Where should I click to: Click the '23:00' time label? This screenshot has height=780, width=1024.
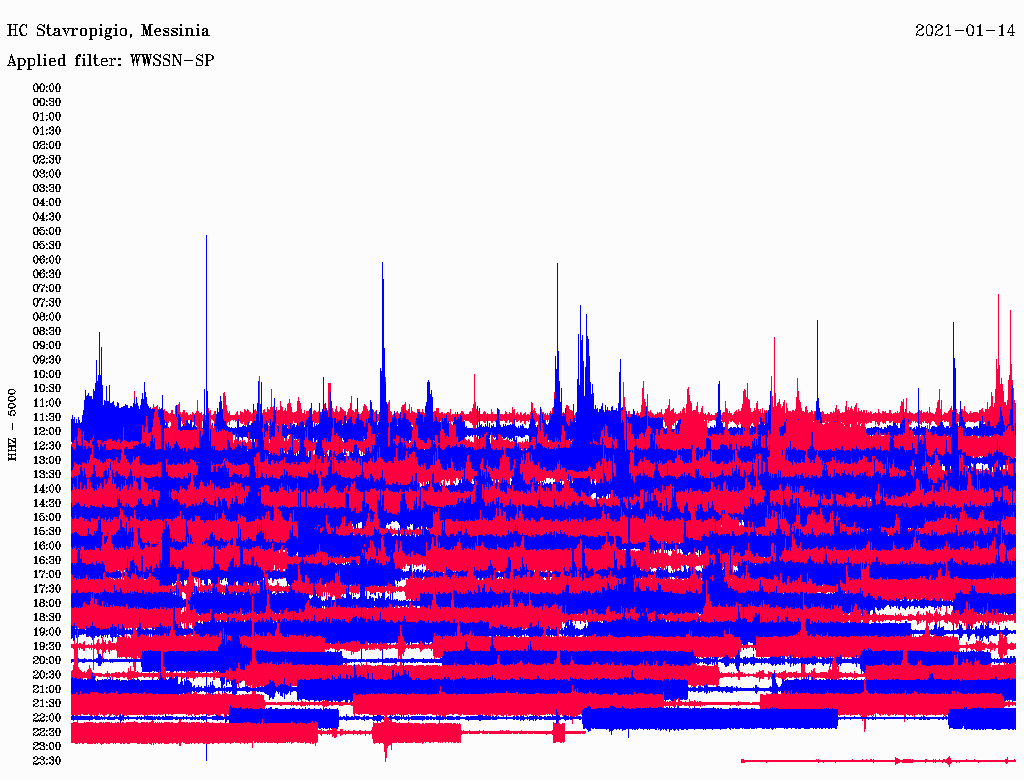47,747
